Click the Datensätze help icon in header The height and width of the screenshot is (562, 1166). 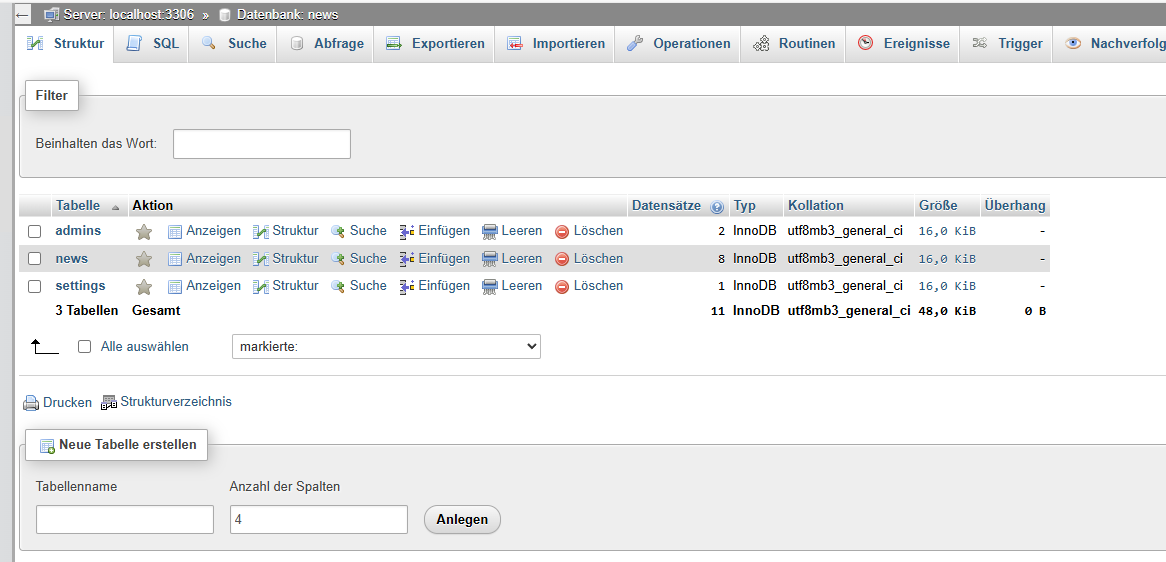(x=717, y=207)
